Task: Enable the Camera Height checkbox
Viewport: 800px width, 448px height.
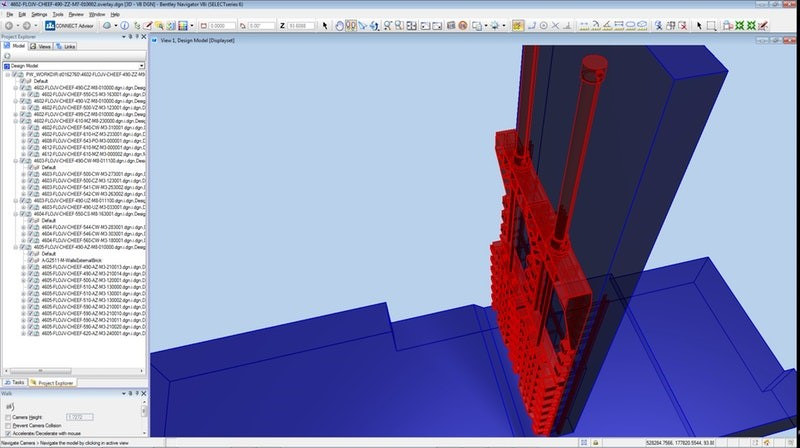Action: point(8,416)
